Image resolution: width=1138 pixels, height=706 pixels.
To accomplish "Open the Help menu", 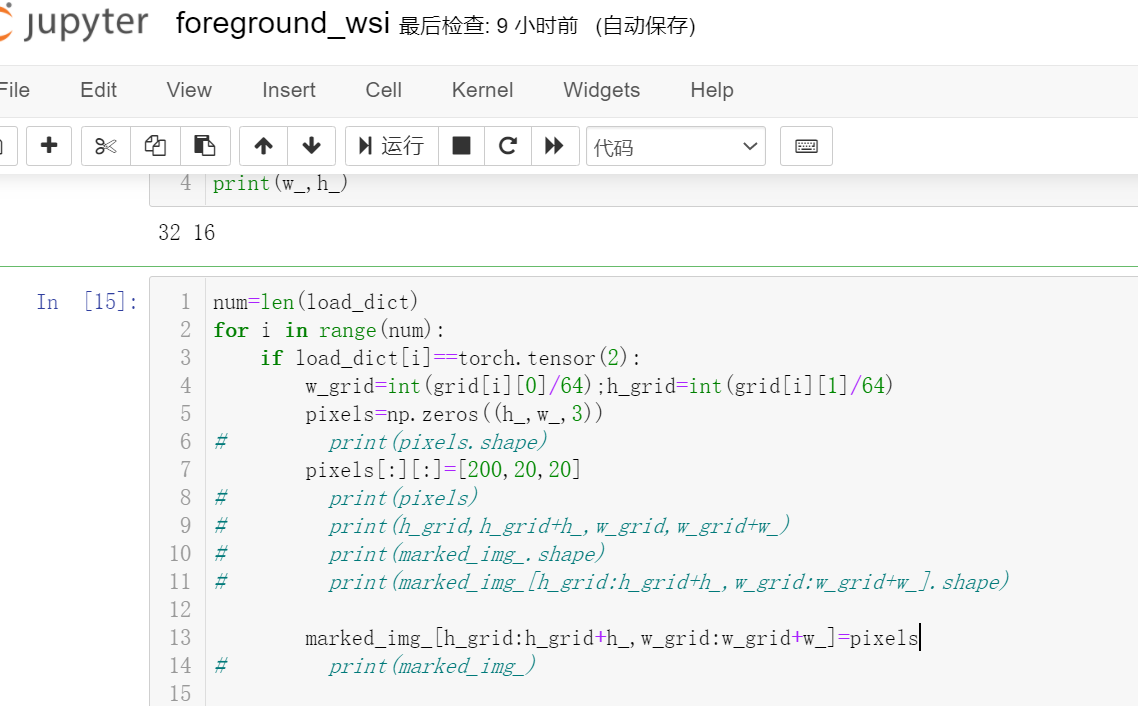I will click(711, 90).
